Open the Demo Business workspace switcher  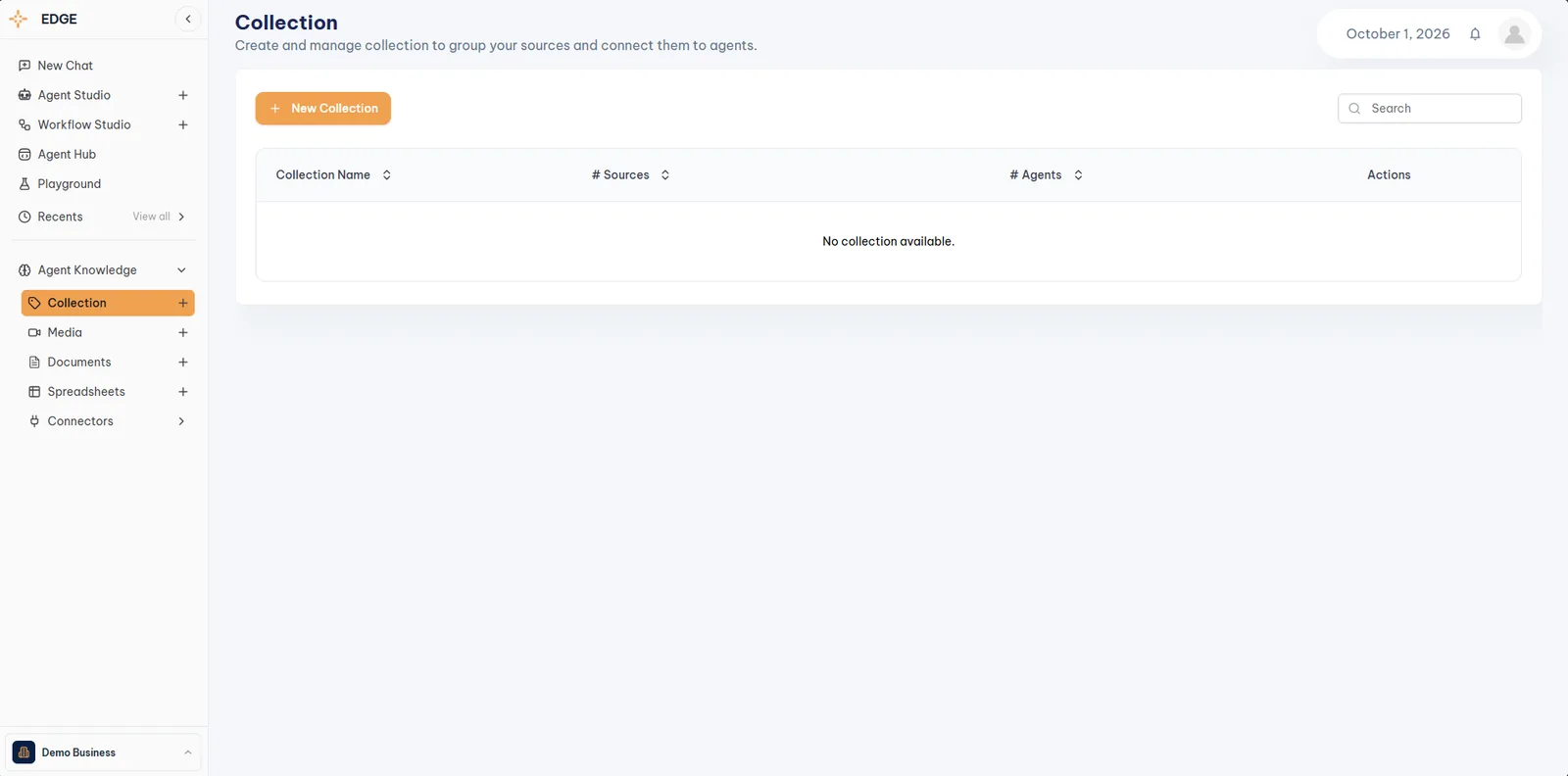coord(103,752)
